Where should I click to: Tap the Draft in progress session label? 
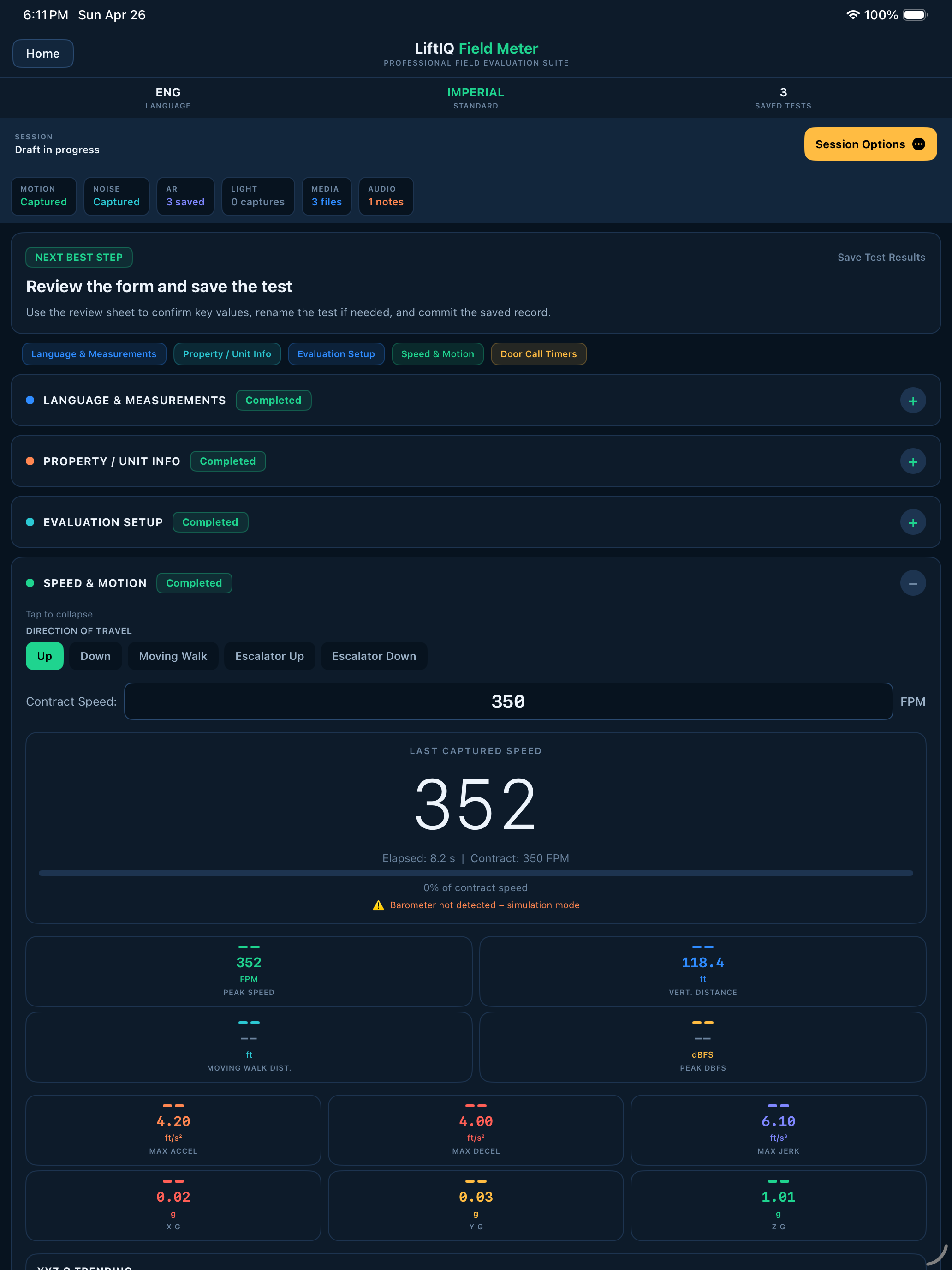pyautogui.click(x=57, y=150)
